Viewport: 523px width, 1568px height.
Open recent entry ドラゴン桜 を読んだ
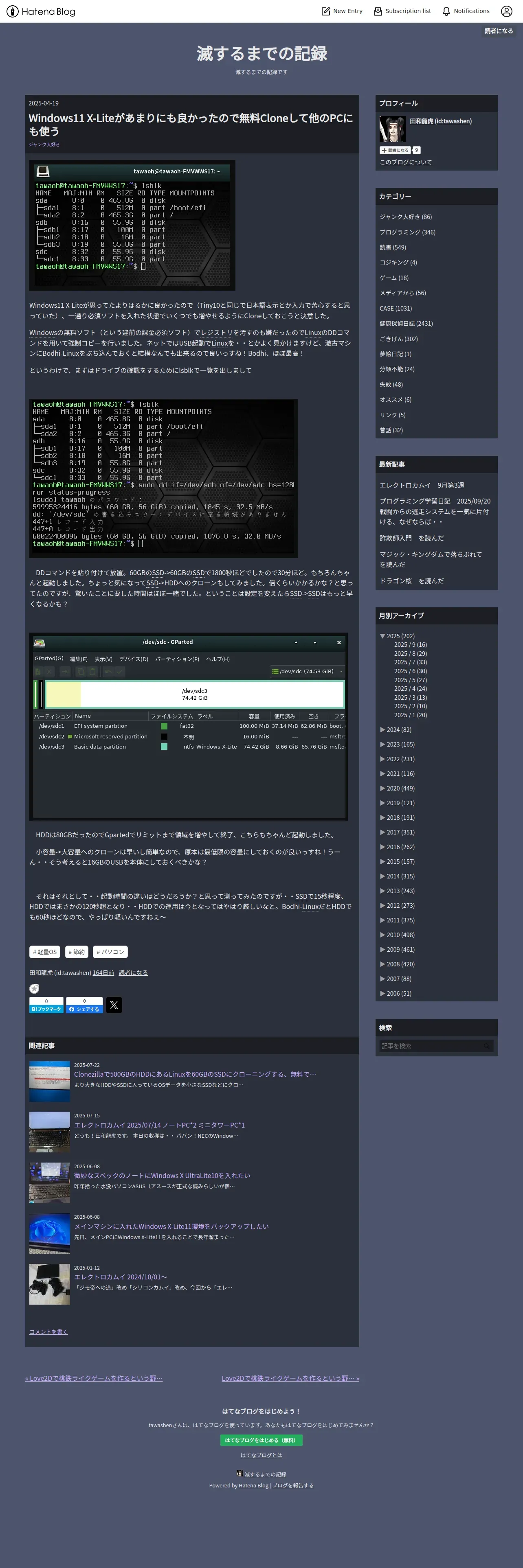click(x=411, y=581)
